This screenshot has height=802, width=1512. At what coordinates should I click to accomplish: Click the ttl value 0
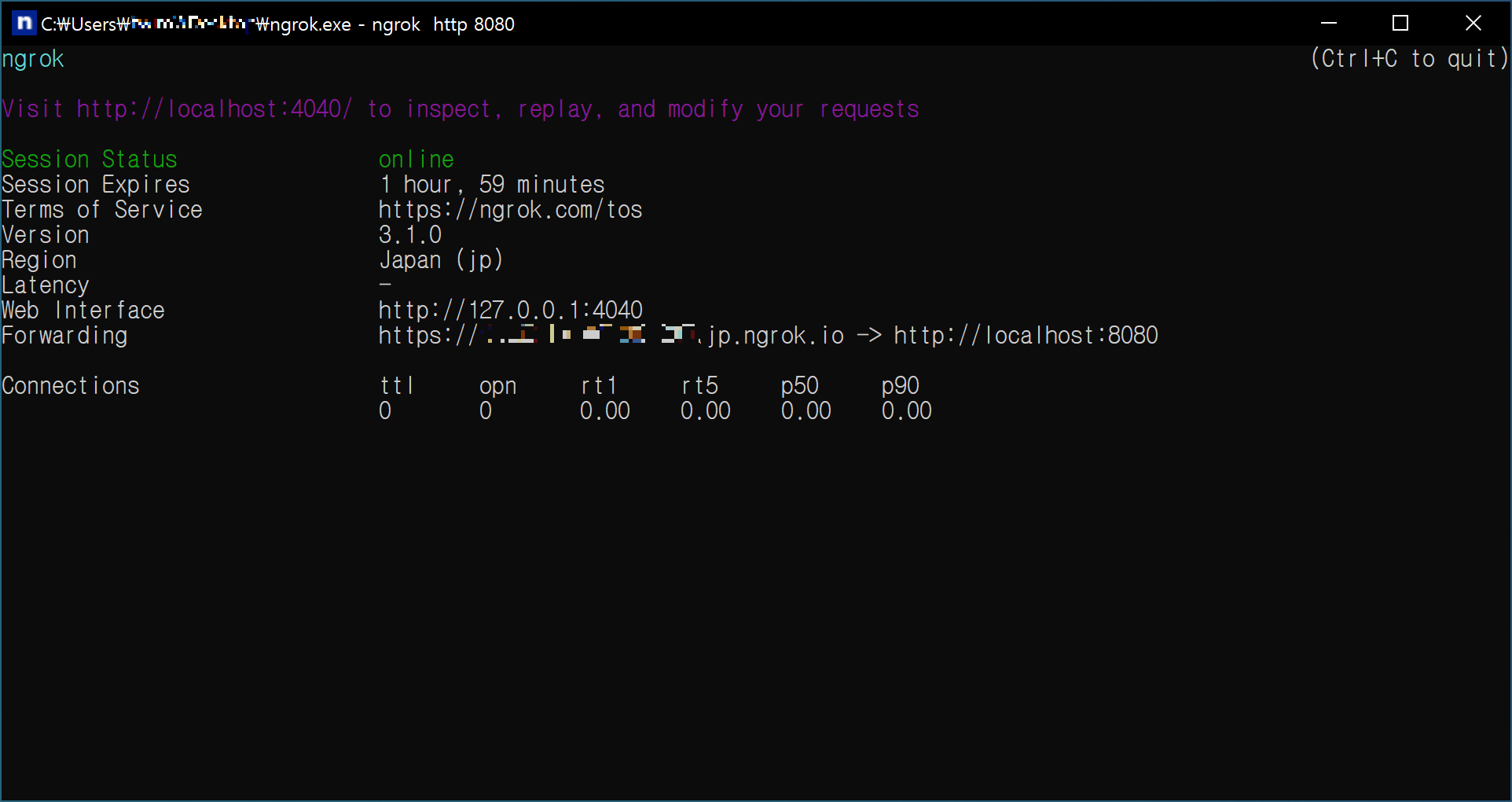[385, 411]
